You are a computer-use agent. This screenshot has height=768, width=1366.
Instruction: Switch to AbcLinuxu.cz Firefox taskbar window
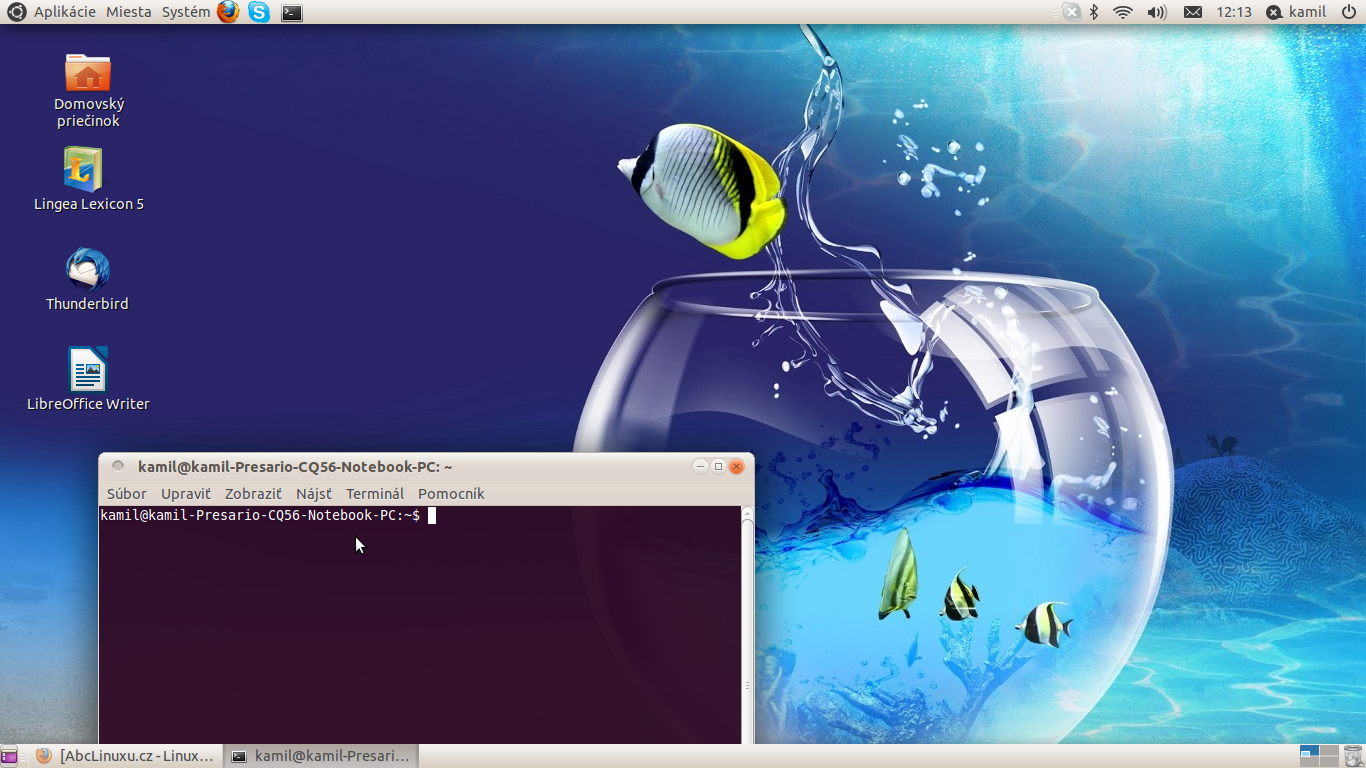coord(125,756)
